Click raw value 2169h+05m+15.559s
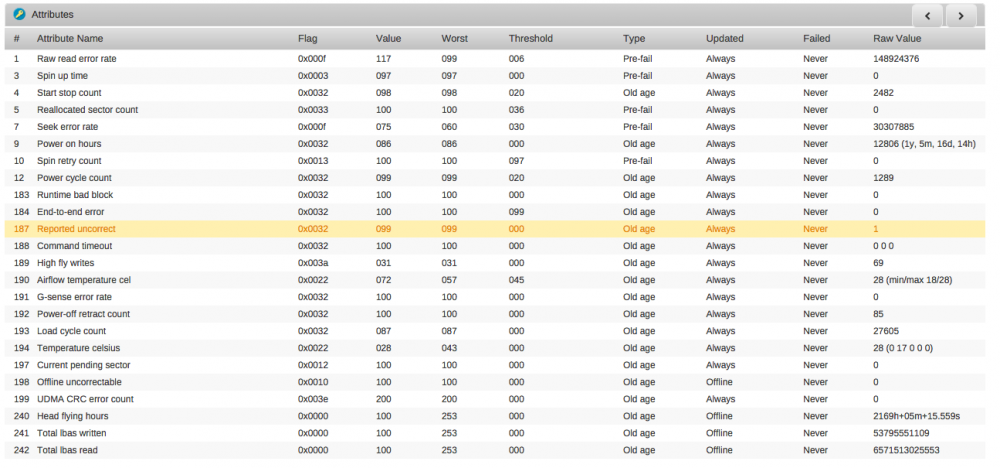 pos(916,416)
